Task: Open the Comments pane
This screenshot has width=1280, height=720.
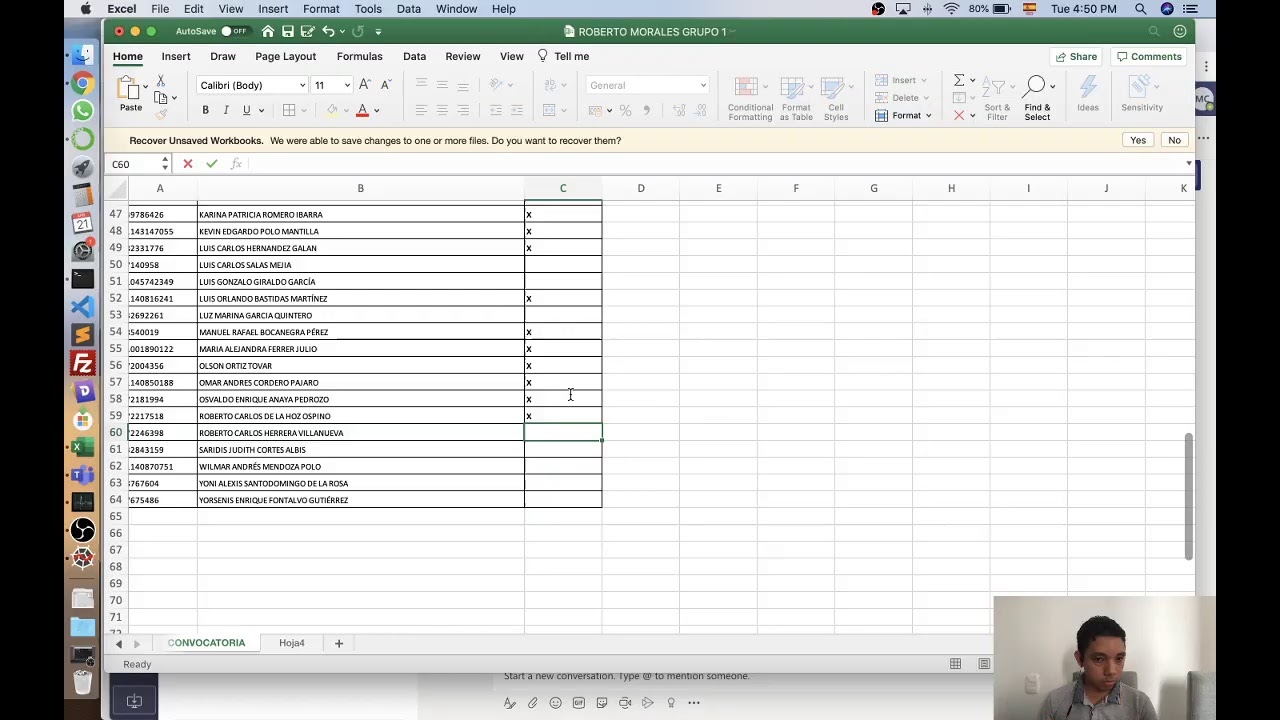Action: coord(1150,57)
